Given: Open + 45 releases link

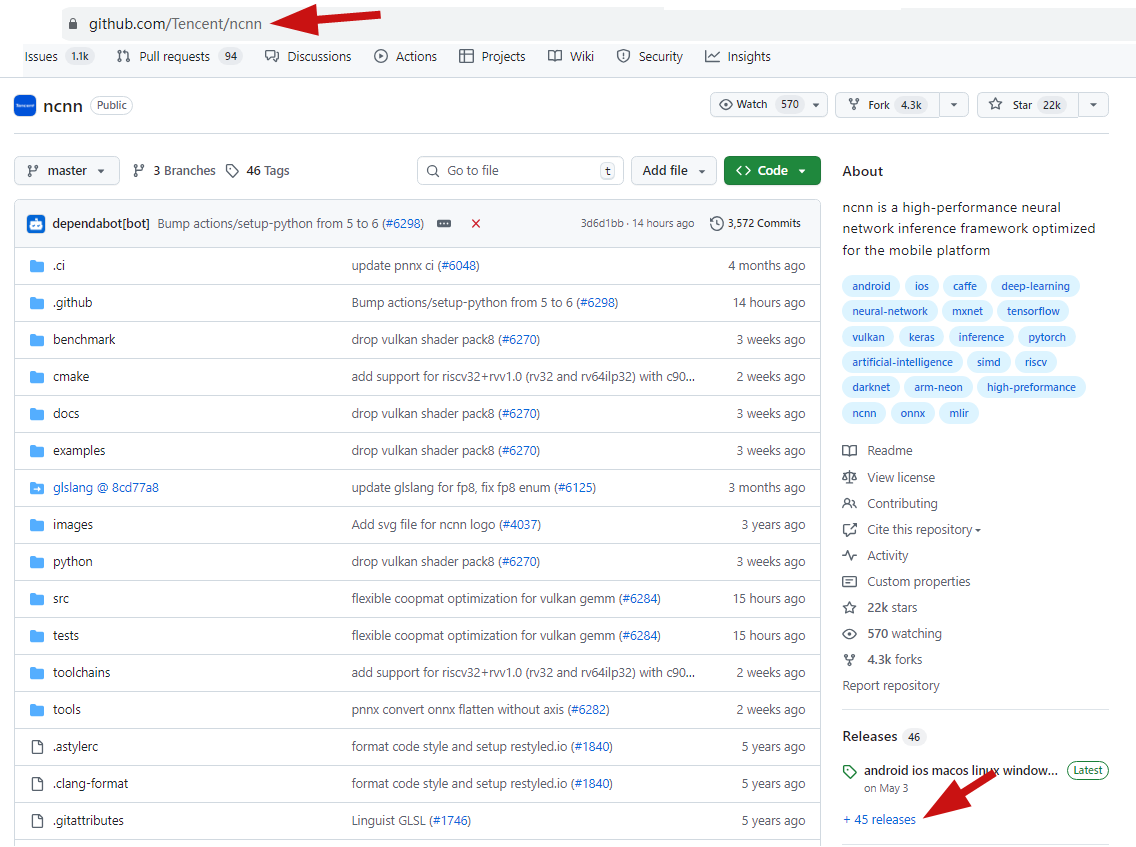Looking at the screenshot, I should pos(880,820).
